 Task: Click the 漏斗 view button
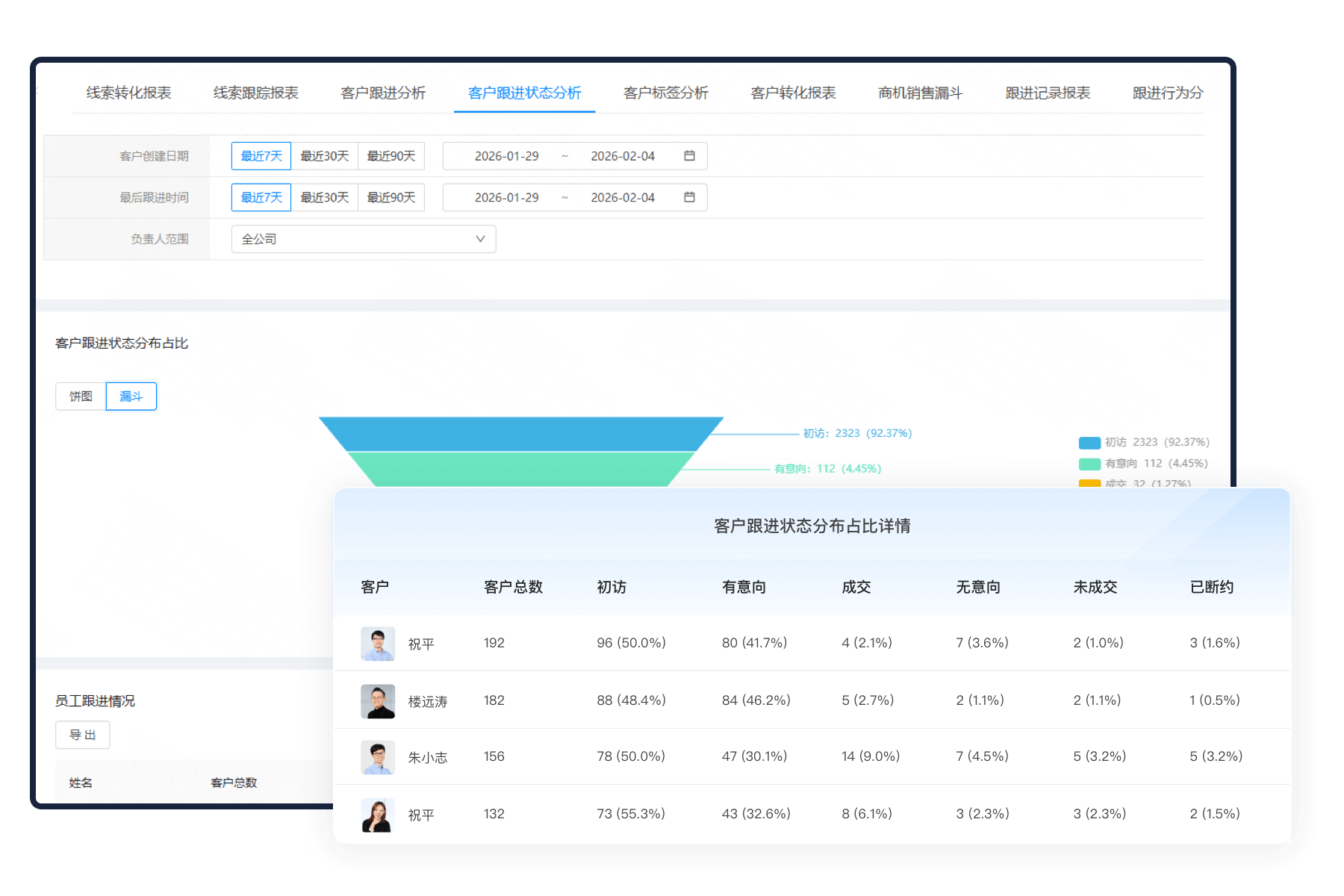tap(131, 396)
